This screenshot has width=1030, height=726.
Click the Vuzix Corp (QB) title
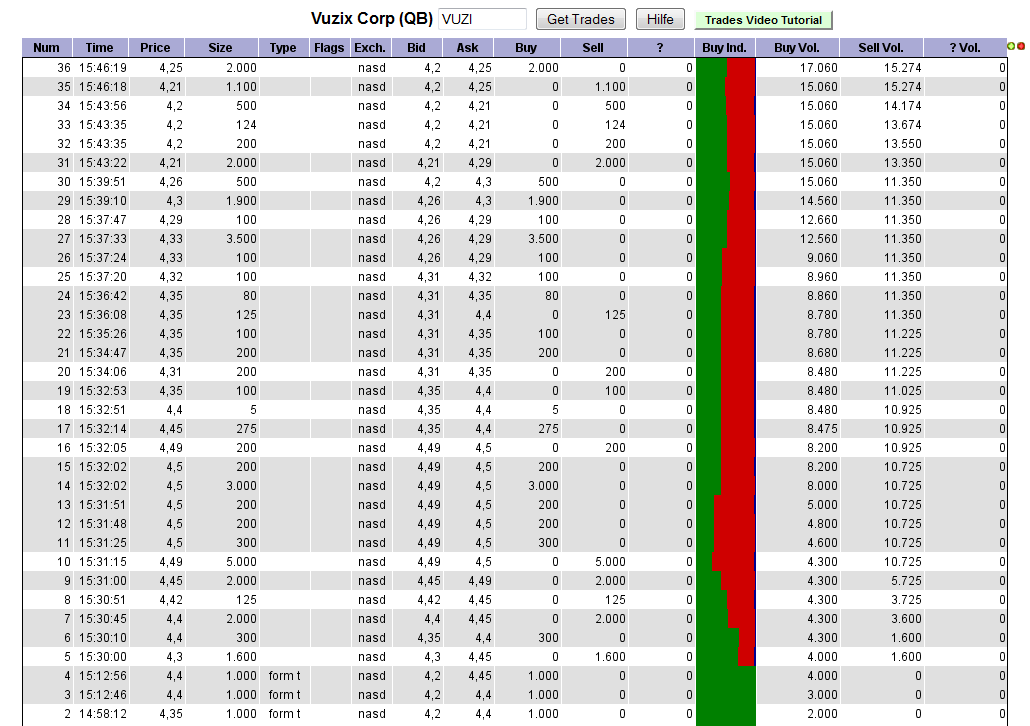[372, 18]
